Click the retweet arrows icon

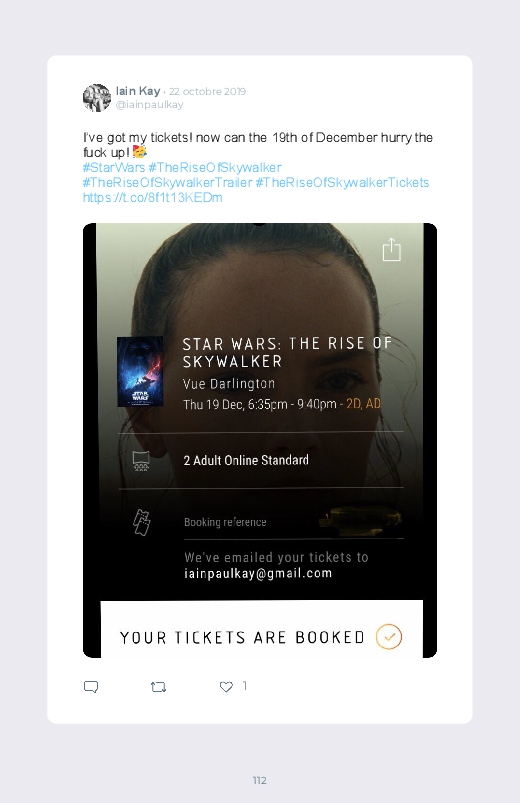(x=158, y=687)
